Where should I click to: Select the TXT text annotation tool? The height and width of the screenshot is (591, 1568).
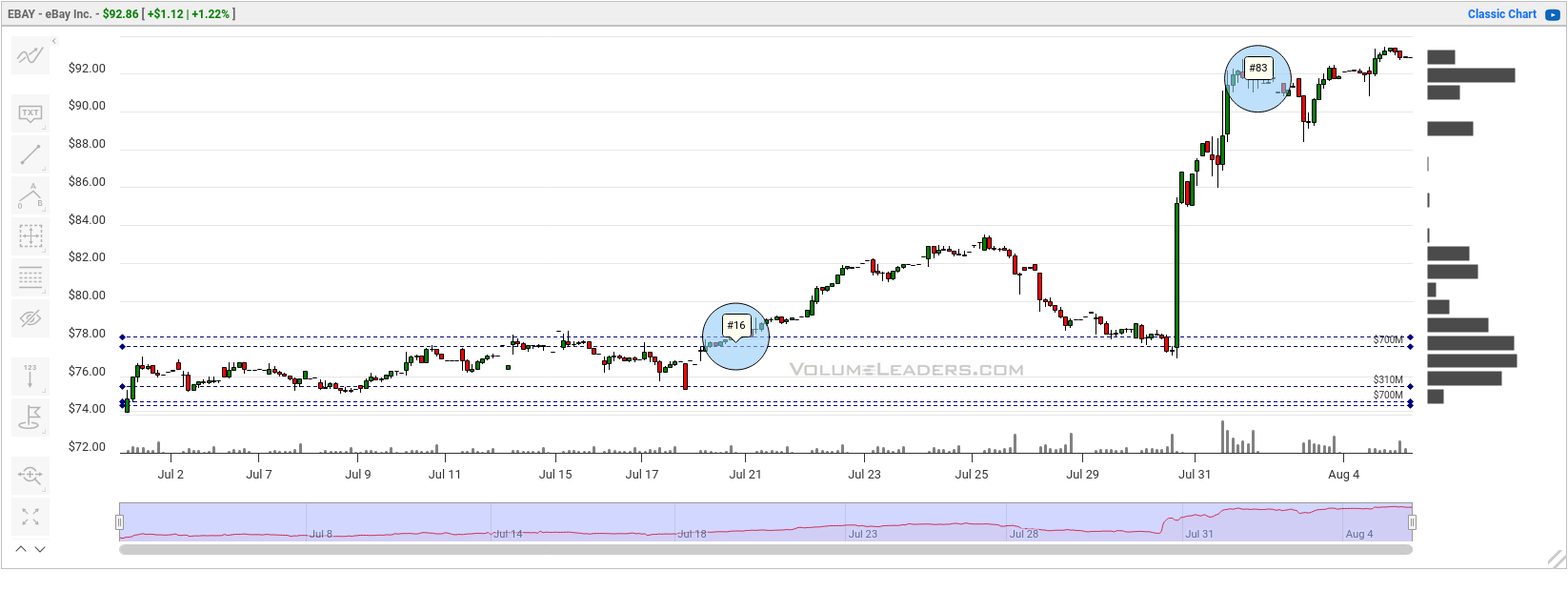coord(30,114)
